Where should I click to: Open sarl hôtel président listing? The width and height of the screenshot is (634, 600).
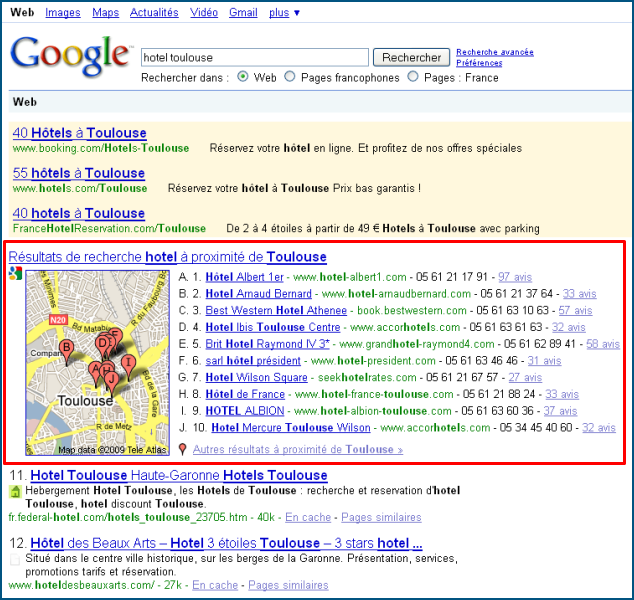[253, 361]
